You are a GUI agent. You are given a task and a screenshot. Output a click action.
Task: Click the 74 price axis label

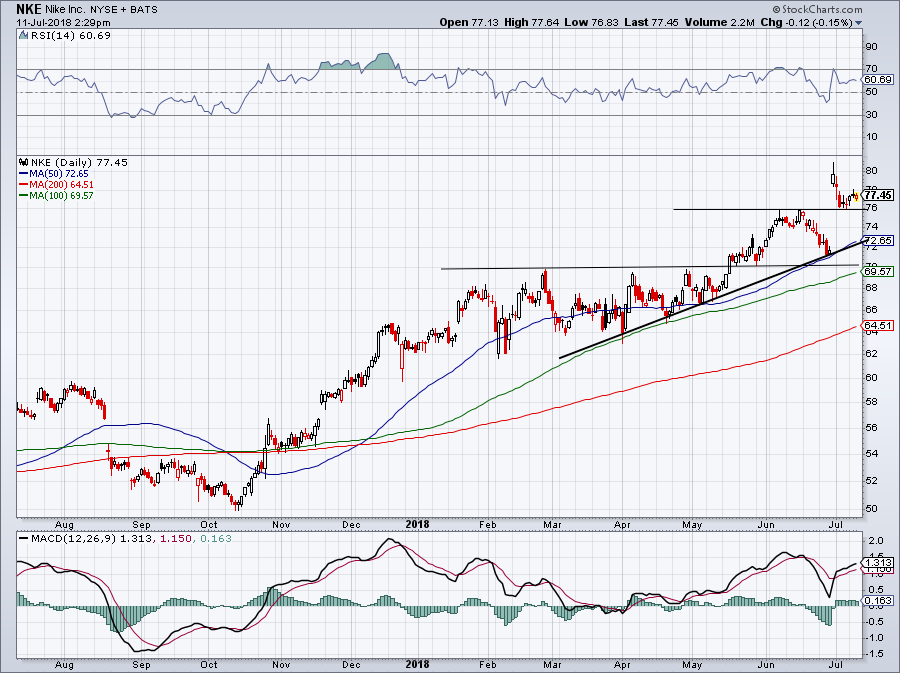(x=871, y=227)
